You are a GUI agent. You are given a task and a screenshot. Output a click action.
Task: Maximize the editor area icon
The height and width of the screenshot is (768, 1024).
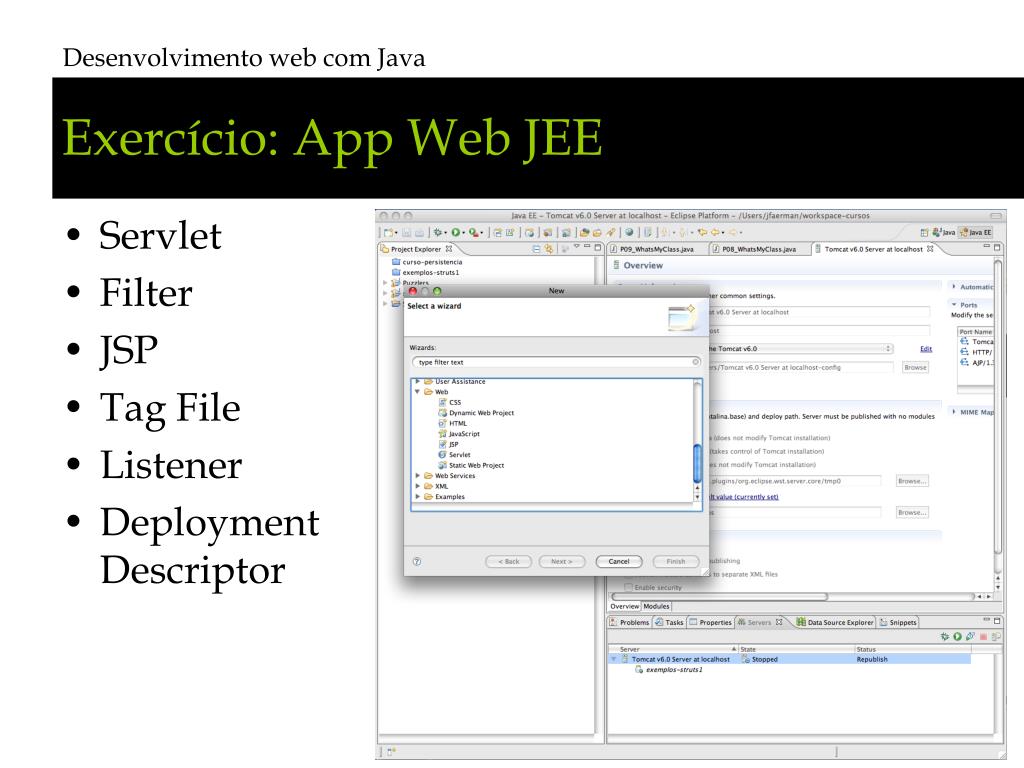tap(997, 248)
